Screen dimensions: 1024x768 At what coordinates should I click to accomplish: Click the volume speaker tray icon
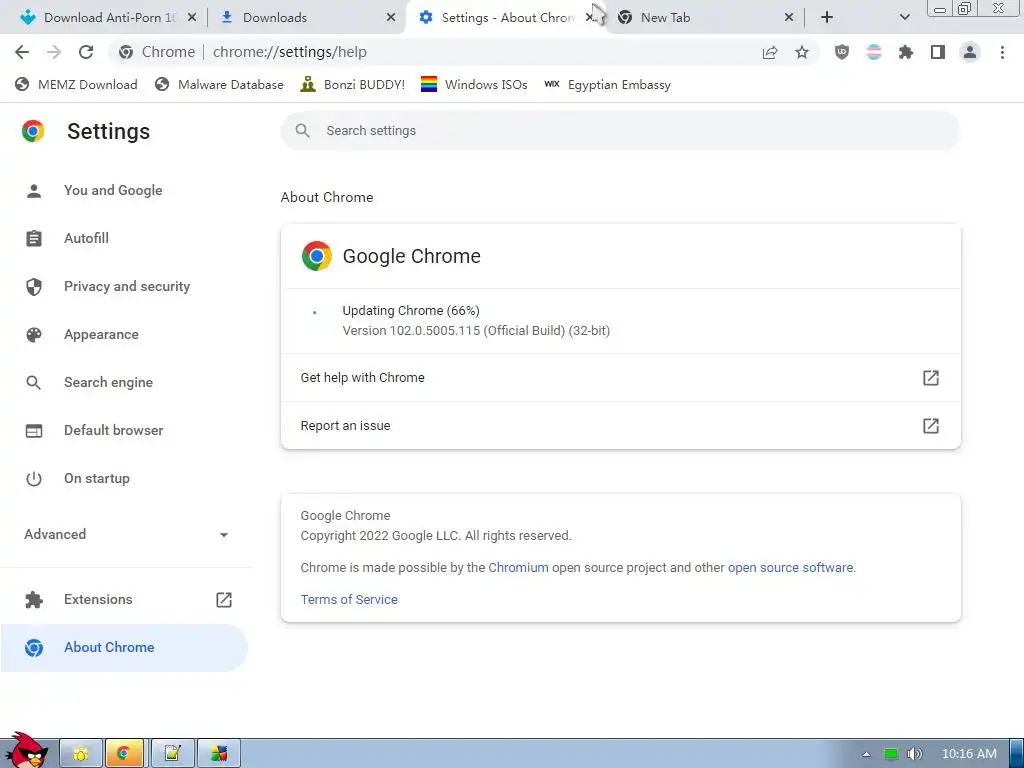[x=915, y=754]
